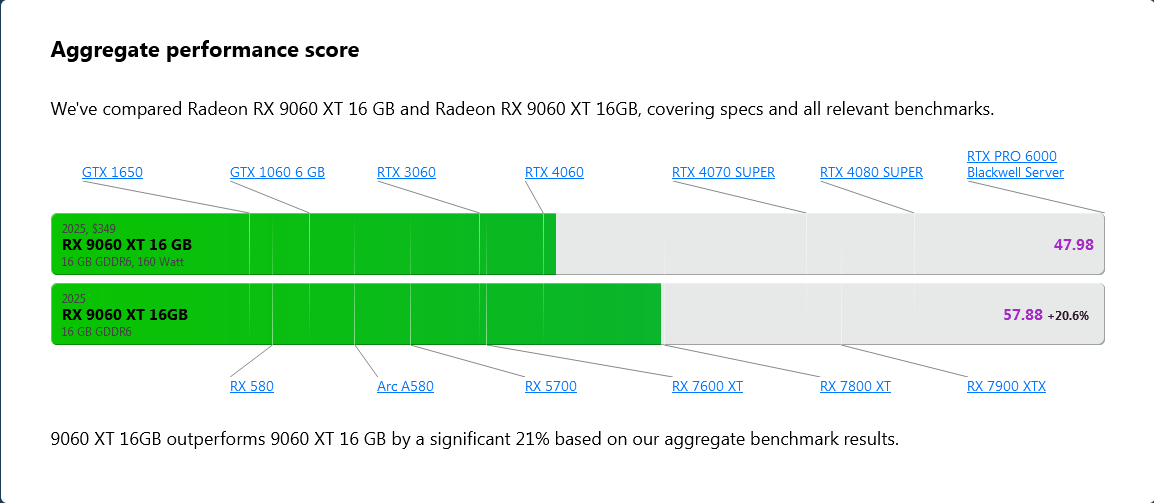Screen dimensions: 1154x503
Task: Click the 47.98 score green progress bar
Action: (x=400, y=244)
